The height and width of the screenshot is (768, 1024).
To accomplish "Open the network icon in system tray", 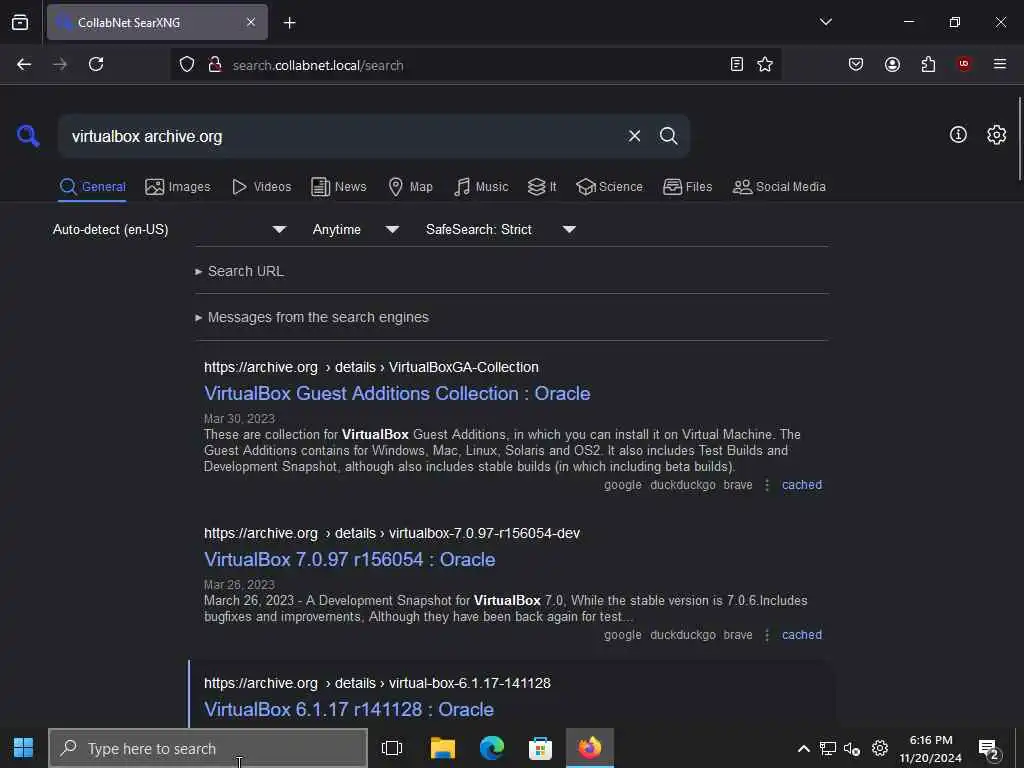I will (x=827, y=748).
